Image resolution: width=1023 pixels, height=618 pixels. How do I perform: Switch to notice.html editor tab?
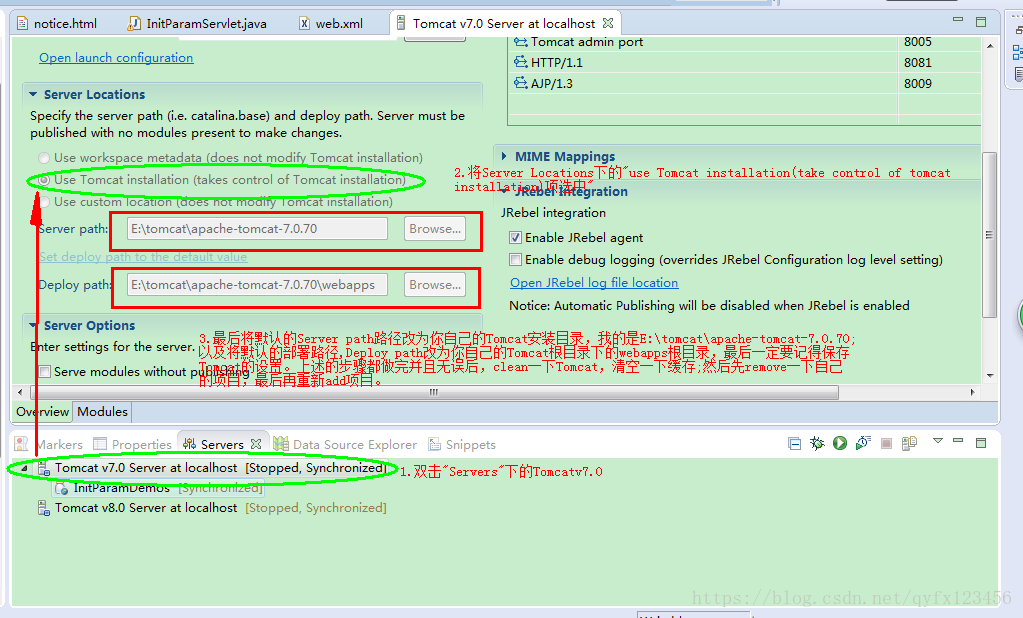[x=57, y=23]
